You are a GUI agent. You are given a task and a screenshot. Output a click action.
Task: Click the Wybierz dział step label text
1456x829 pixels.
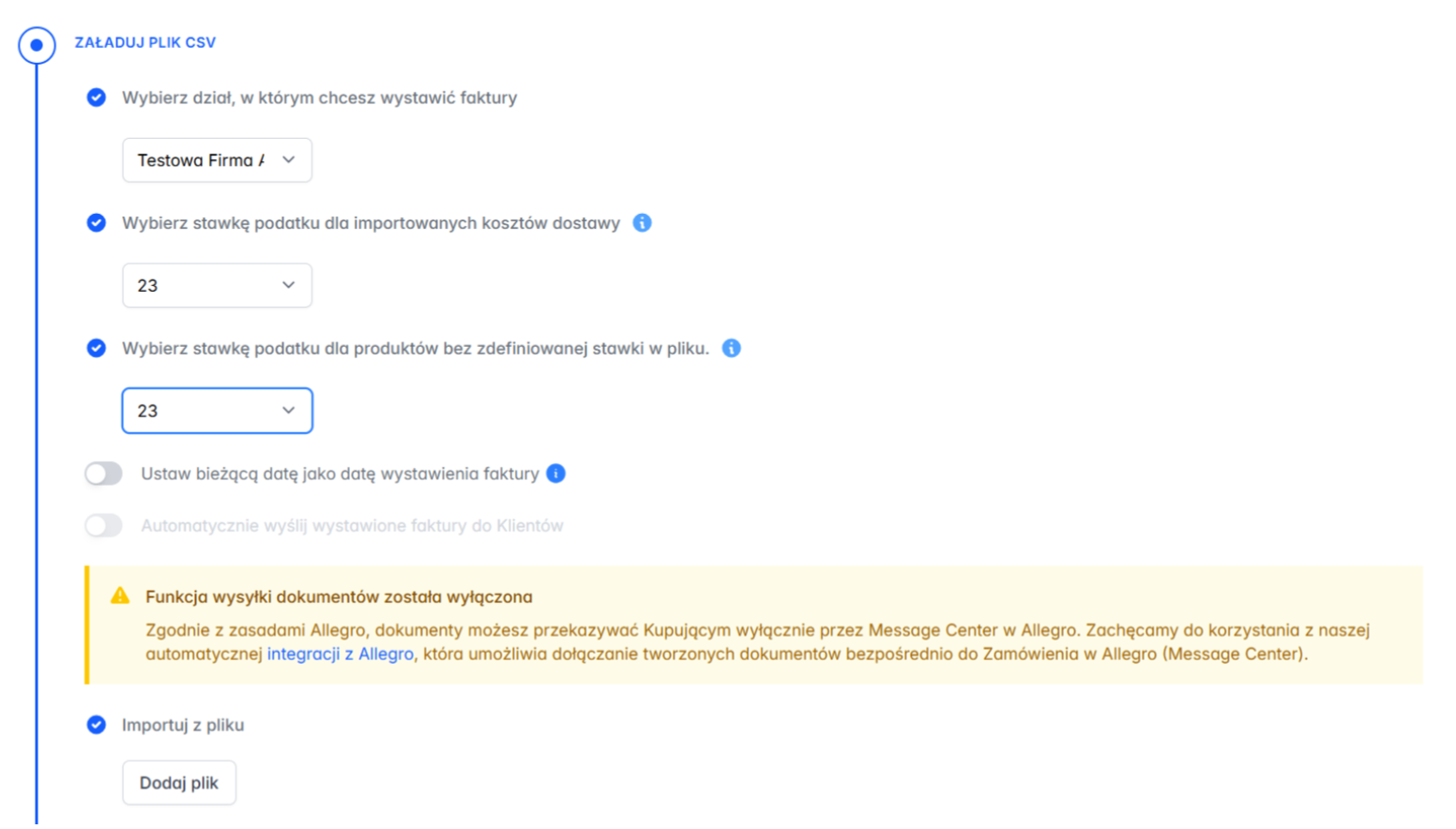319,98
